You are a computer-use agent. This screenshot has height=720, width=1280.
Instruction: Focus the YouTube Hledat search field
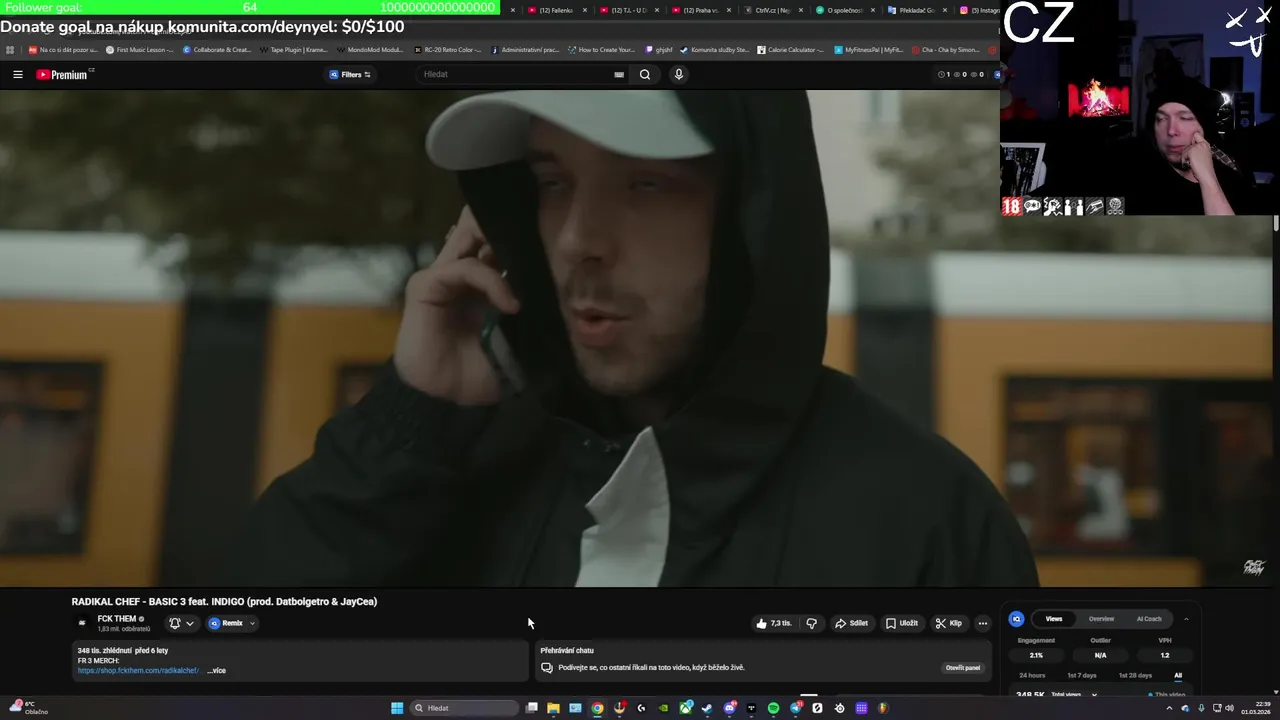pyautogui.click(x=515, y=74)
